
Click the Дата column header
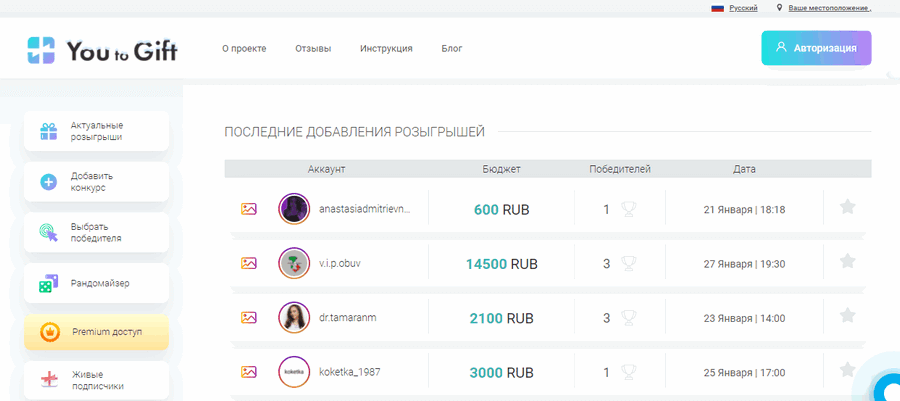click(x=744, y=169)
